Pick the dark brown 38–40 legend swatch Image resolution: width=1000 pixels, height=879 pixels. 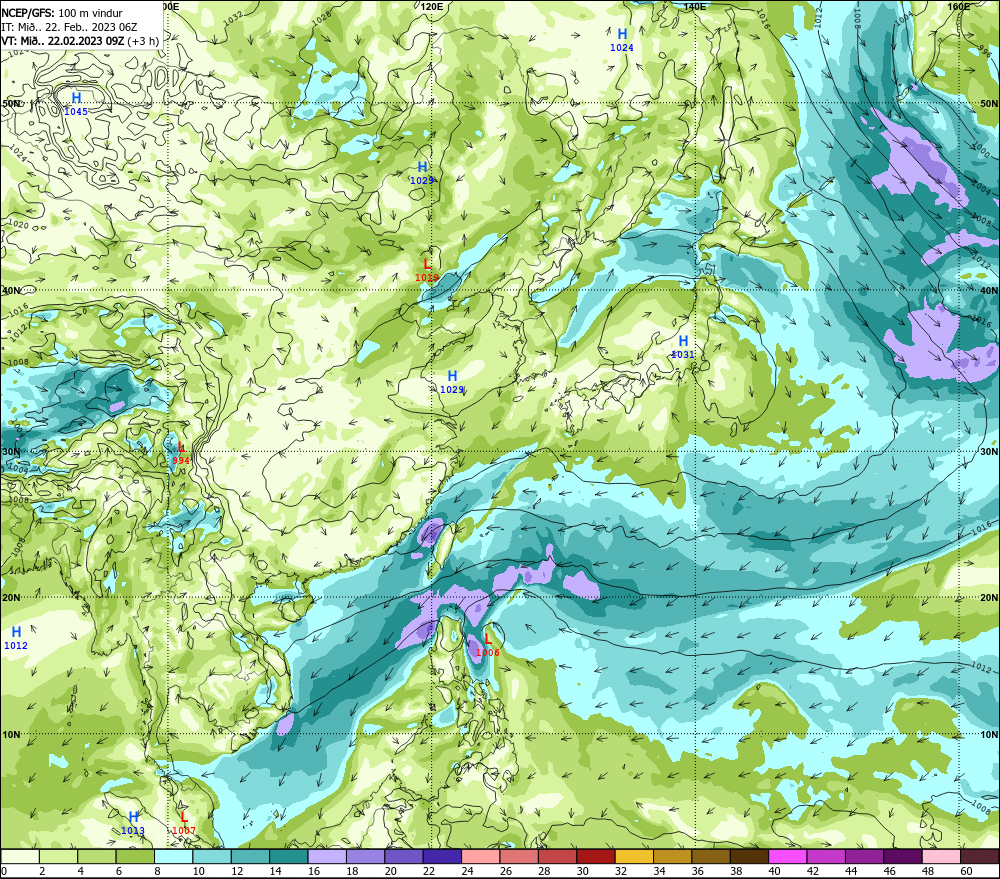(x=749, y=856)
